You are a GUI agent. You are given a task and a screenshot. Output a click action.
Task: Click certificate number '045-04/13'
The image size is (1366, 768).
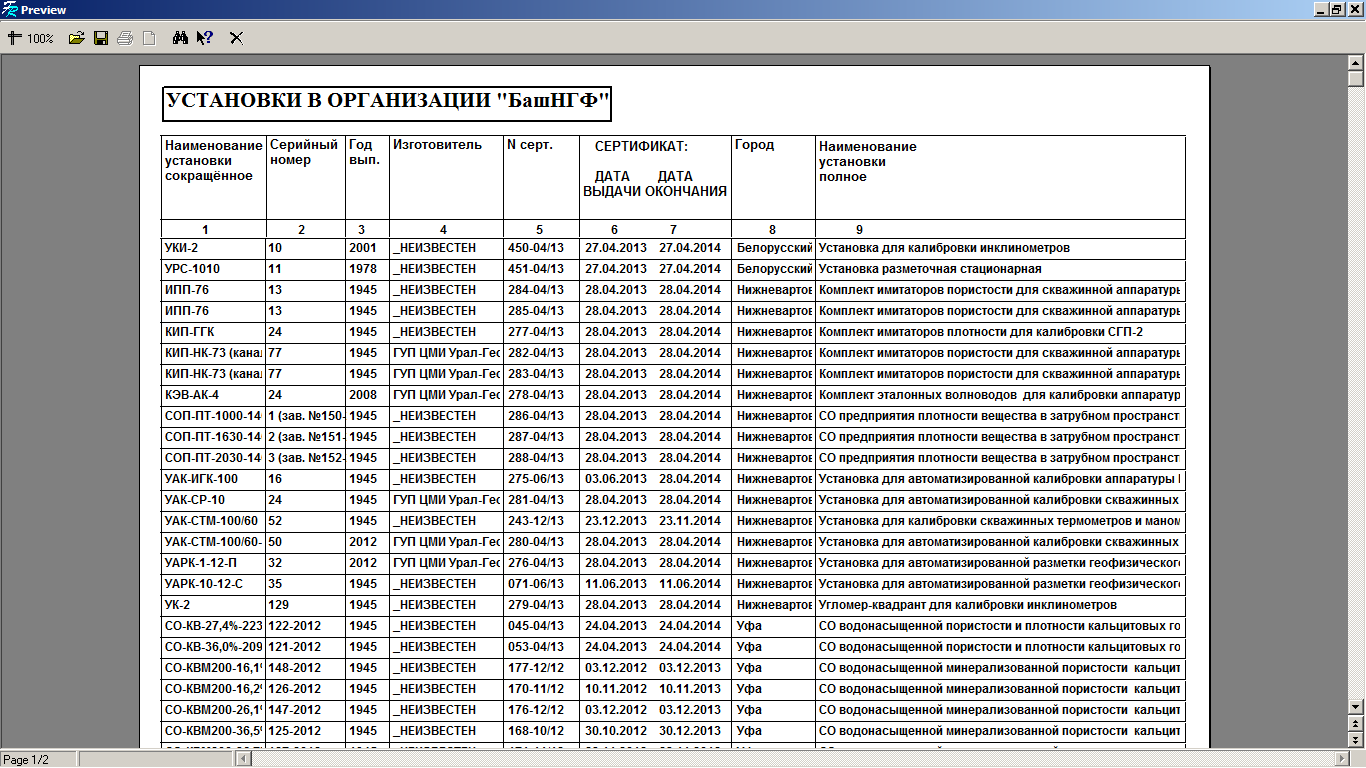536,626
